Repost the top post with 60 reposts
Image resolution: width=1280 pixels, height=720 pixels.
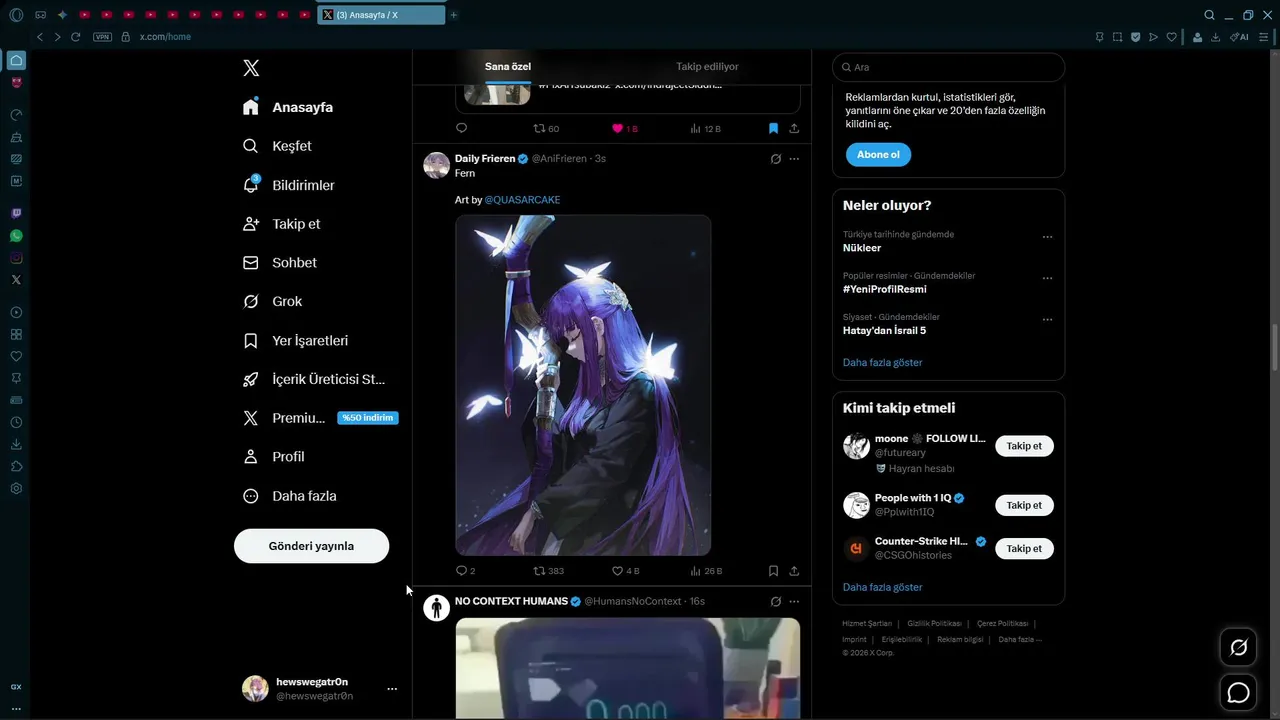click(546, 129)
